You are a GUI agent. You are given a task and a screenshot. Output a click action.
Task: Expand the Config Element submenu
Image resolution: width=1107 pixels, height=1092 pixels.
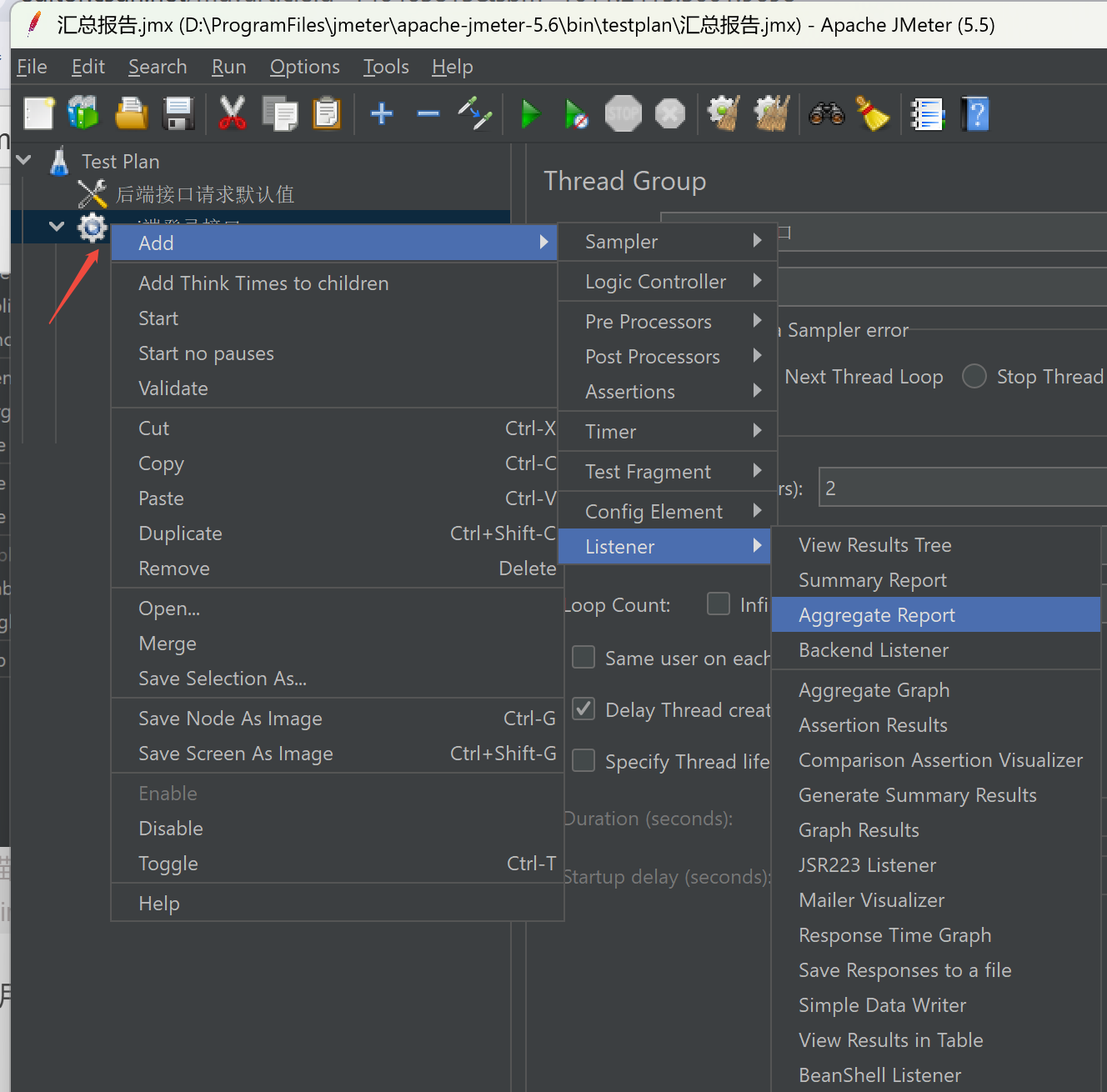[668, 512]
